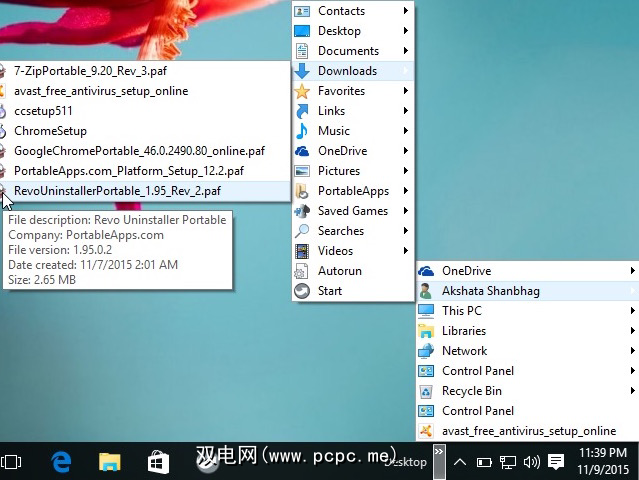This screenshot has width=639, height=480.
Task: Click the Recycle Bin icon
Action: pos(426,391)
